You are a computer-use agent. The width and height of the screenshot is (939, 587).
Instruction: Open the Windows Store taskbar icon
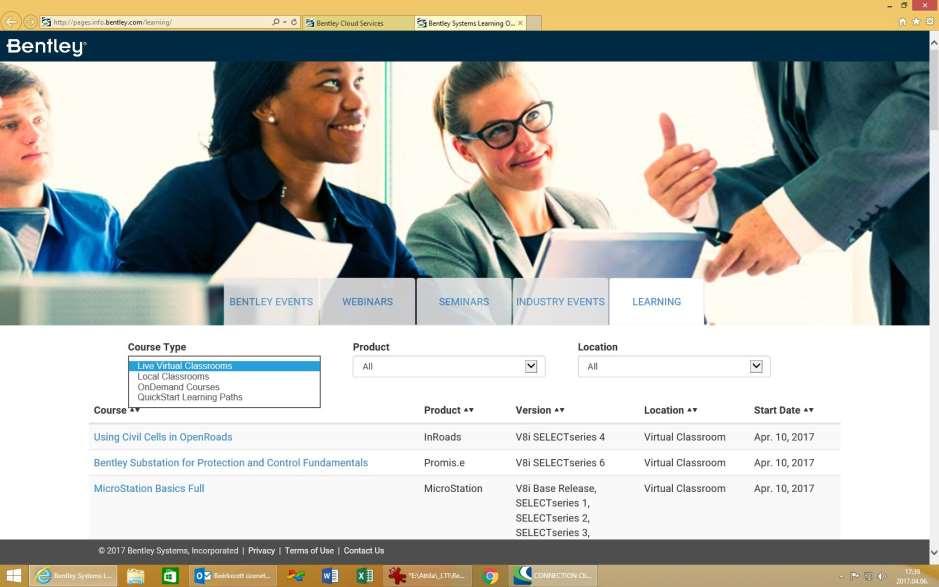pos(171,576)
